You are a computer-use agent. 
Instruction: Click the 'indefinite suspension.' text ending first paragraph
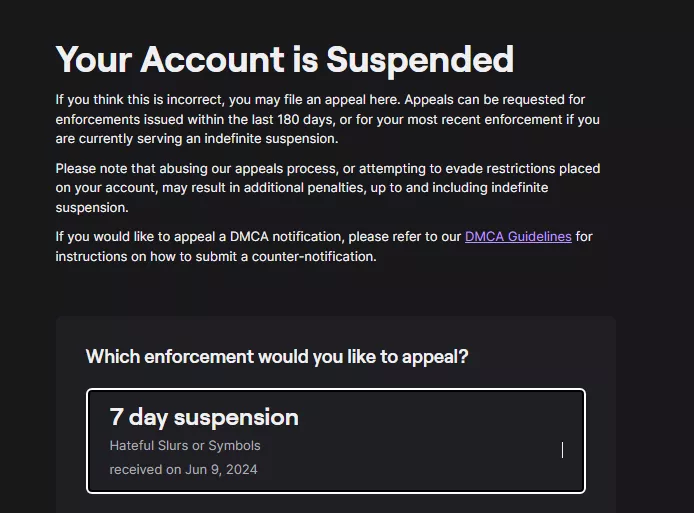(x=270, y=139)
